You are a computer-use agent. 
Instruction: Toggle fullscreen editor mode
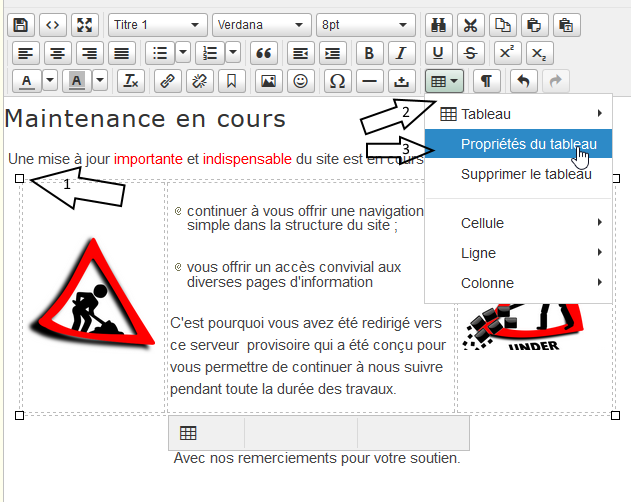85,25
